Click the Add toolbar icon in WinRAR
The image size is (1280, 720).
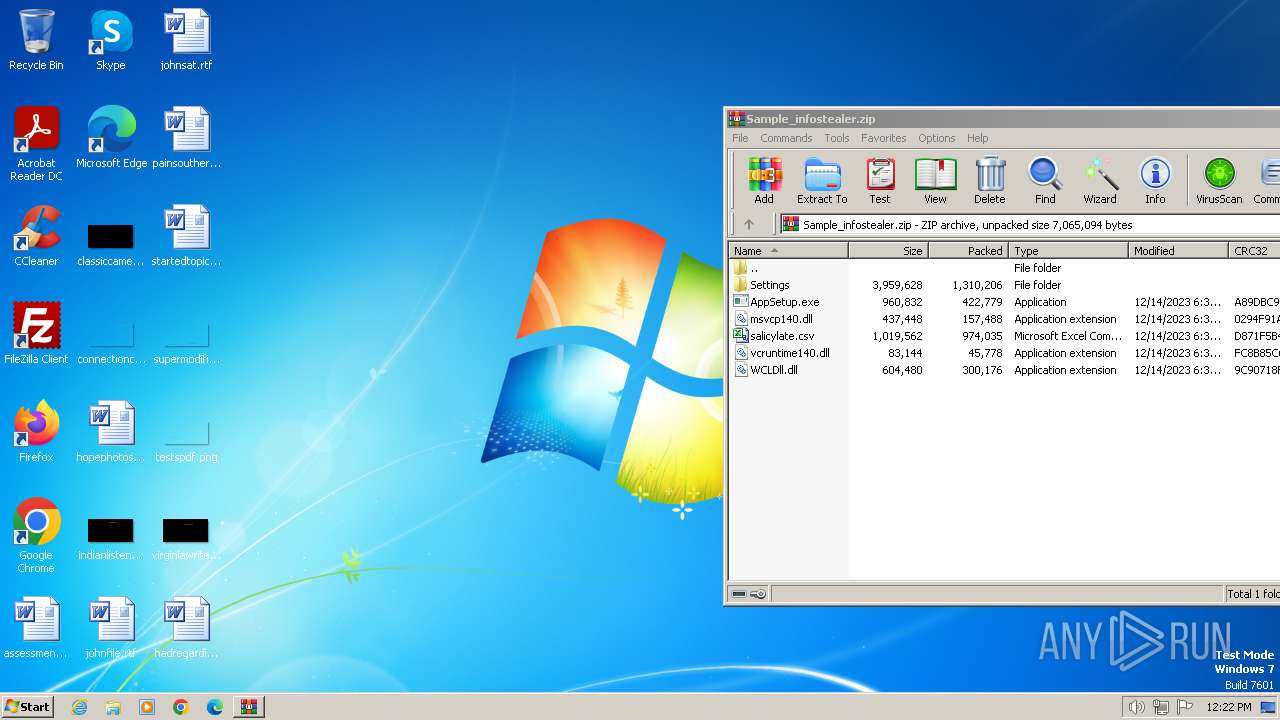point(764,181)
